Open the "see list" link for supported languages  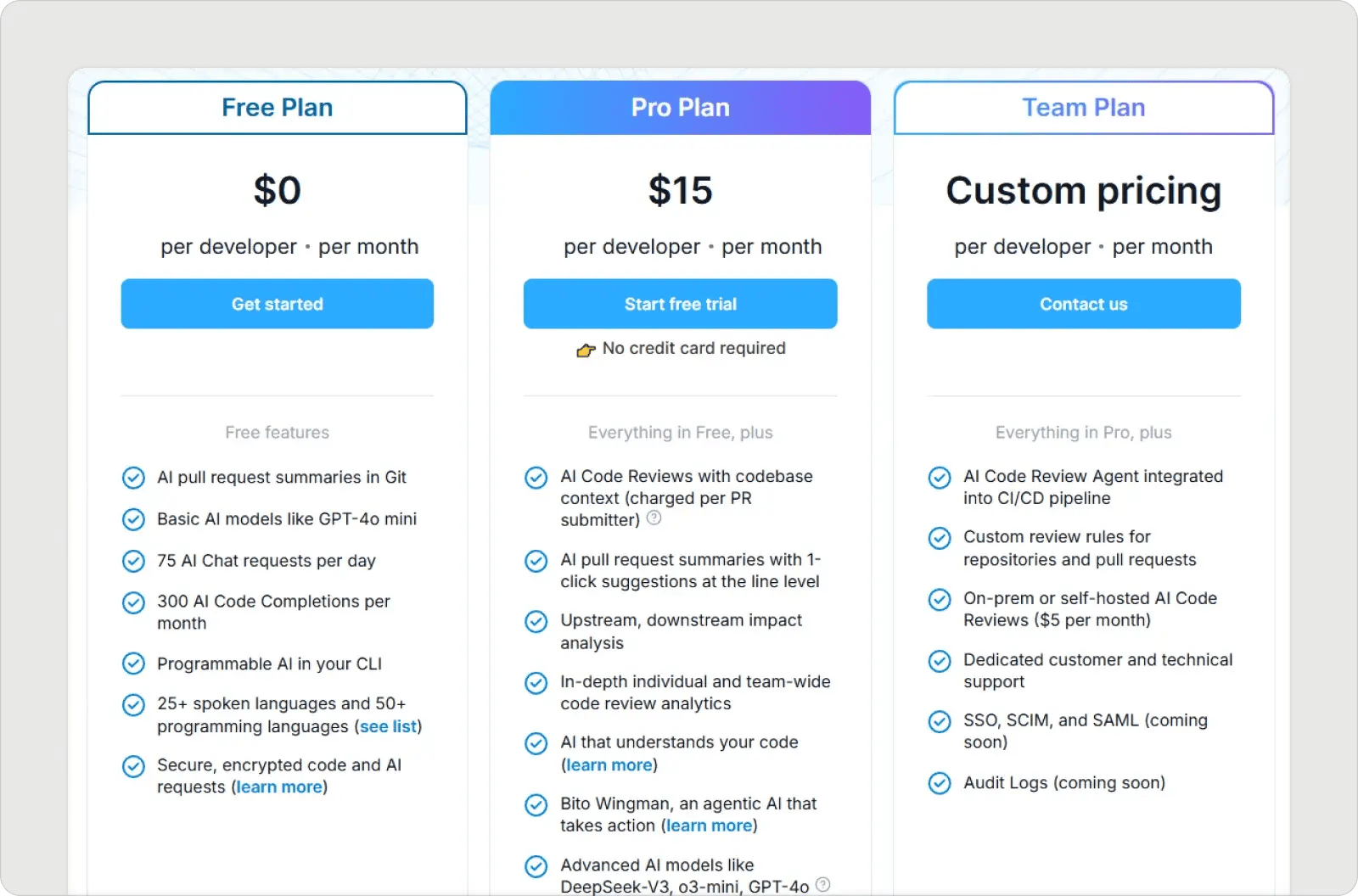coord(388,726)
